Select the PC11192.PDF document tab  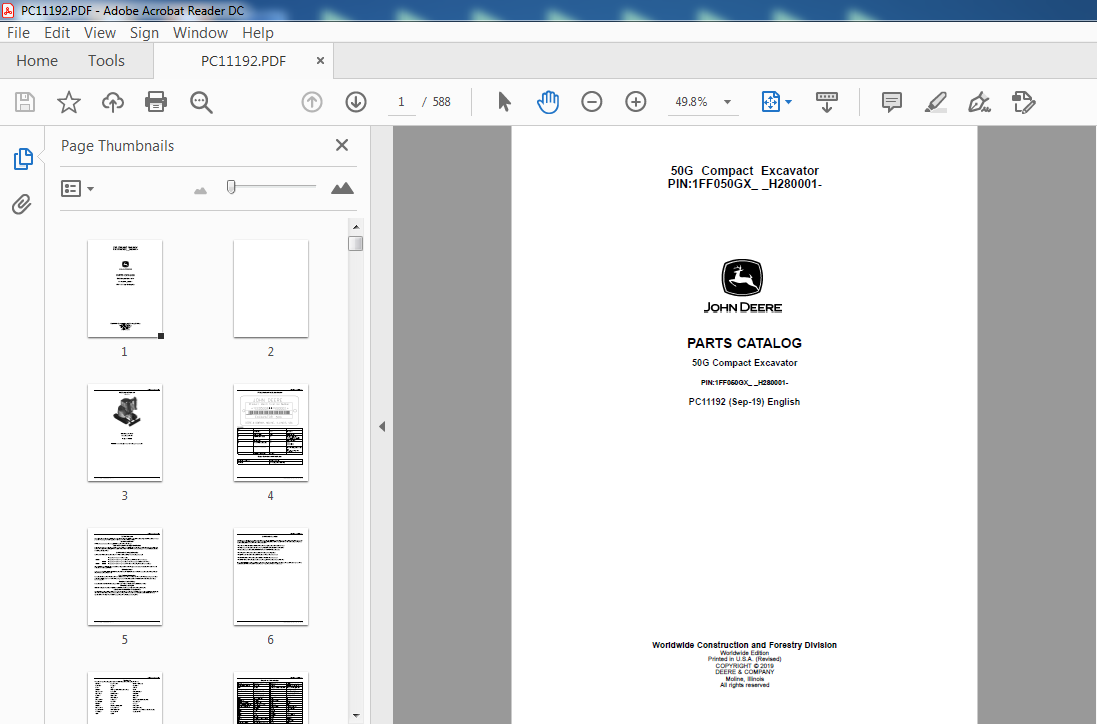pos(243,61)
